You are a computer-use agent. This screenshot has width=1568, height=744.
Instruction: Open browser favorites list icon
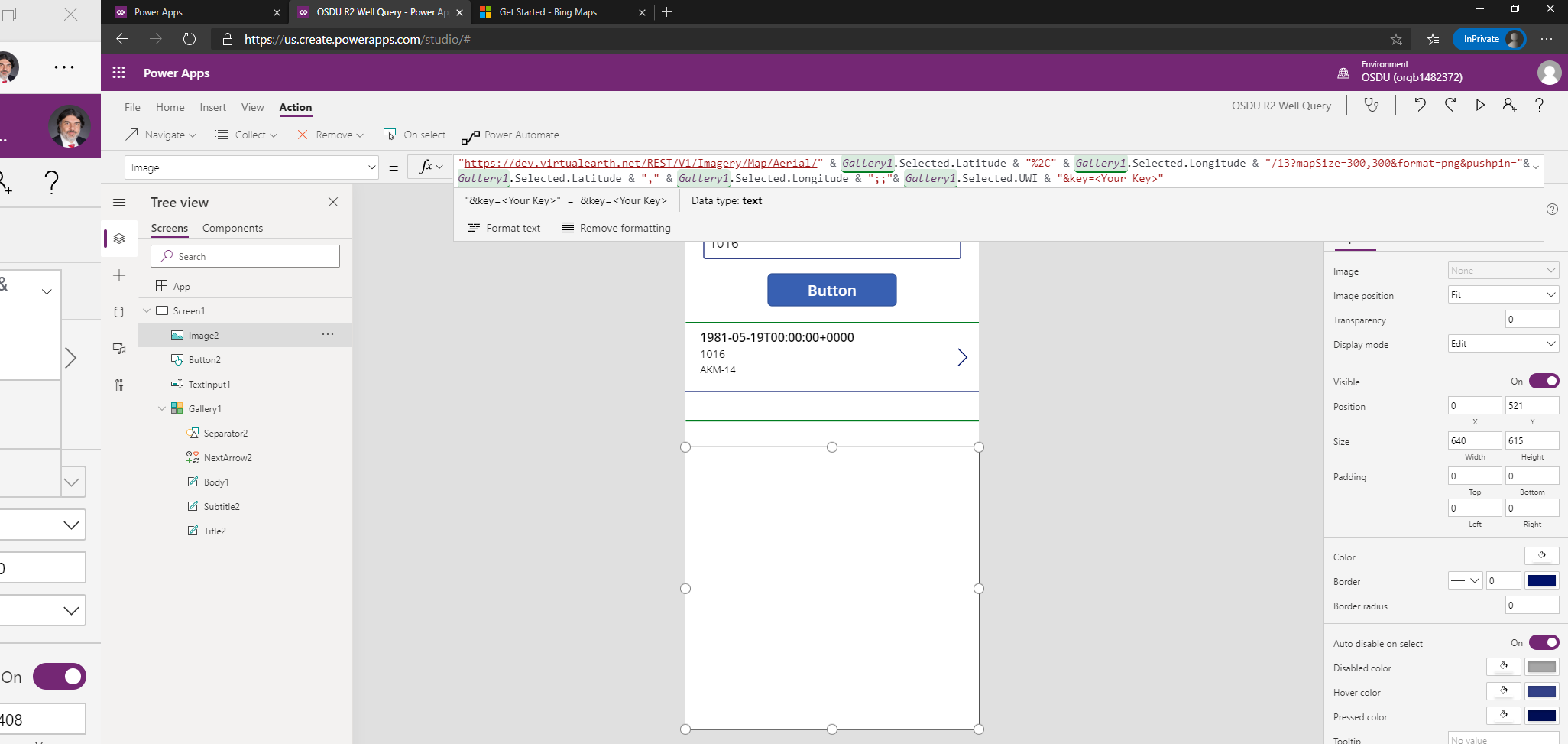pyautogui.click(x=1433, y=39)
